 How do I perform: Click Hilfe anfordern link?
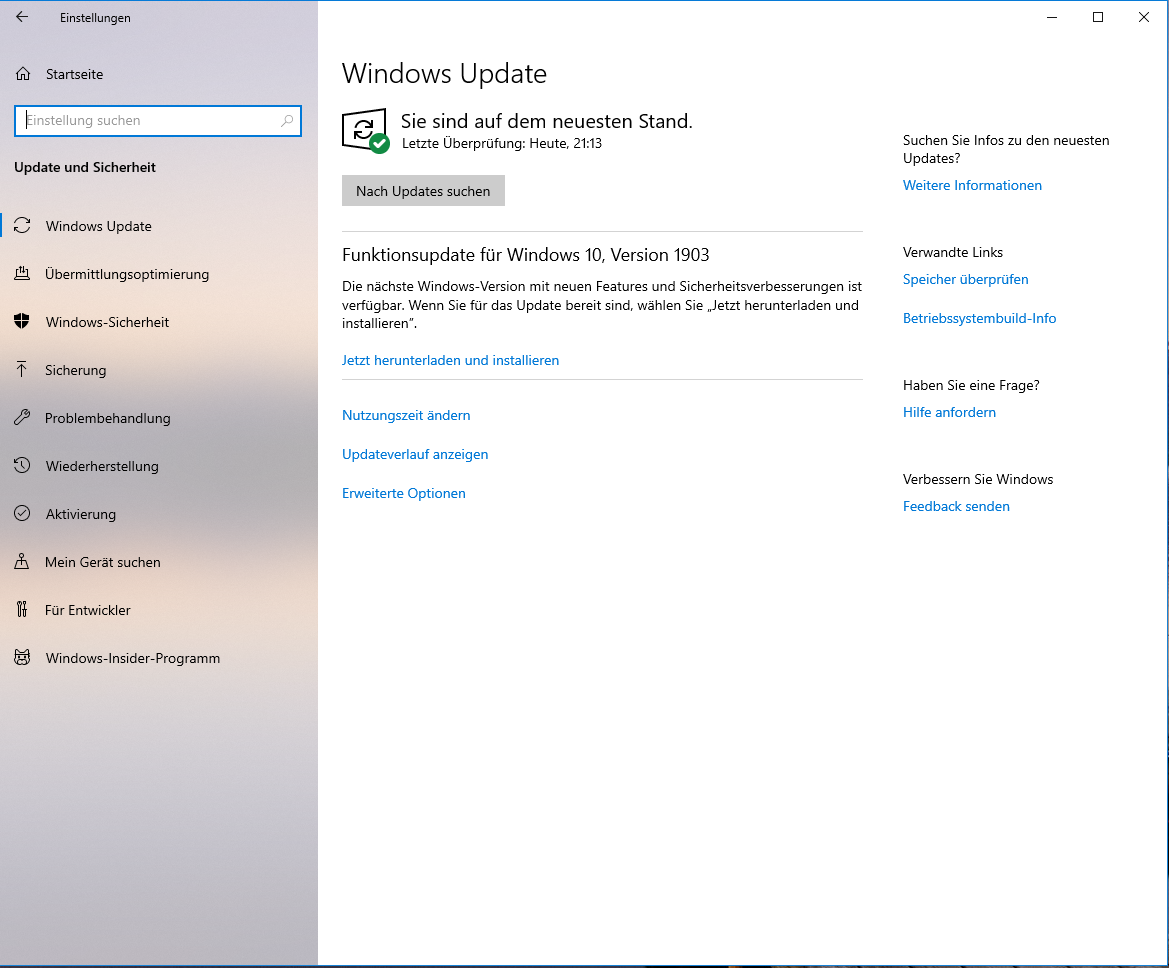click(949, 412)
